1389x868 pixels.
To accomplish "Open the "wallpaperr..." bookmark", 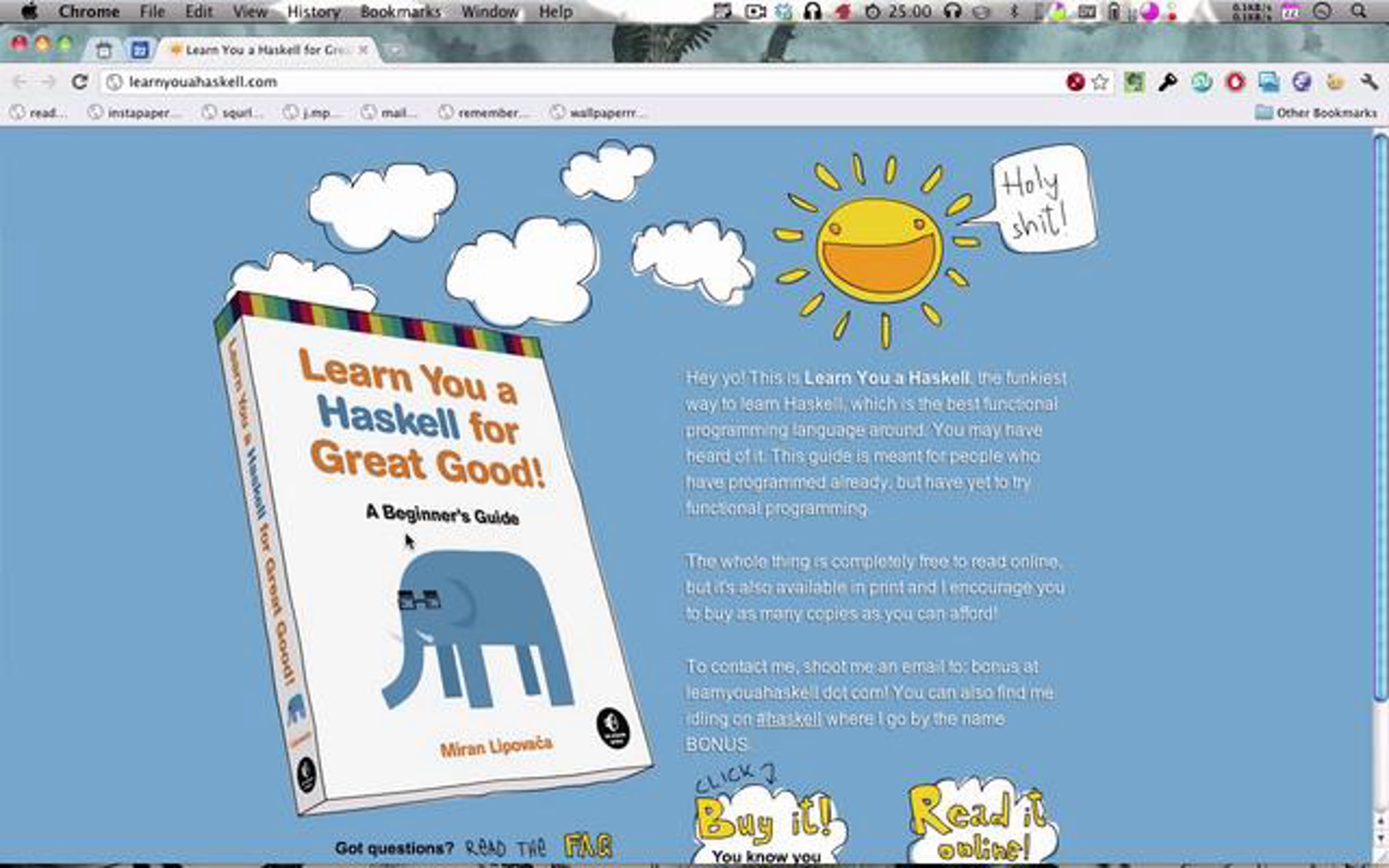I will (x=598, y=113).
